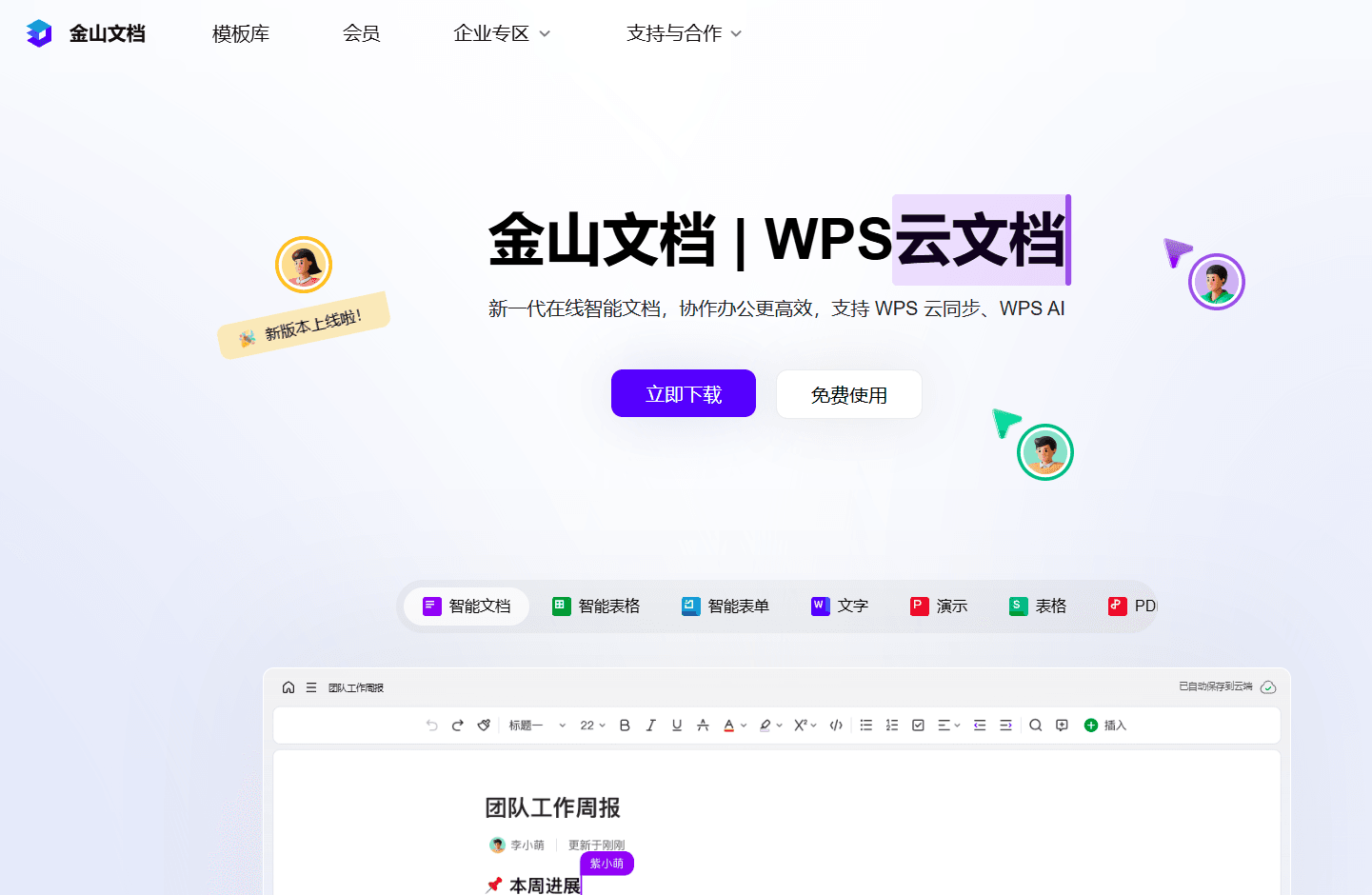
Task: Click the increase indent icon
Action: pyautogui.click(x=1005, y=726)
